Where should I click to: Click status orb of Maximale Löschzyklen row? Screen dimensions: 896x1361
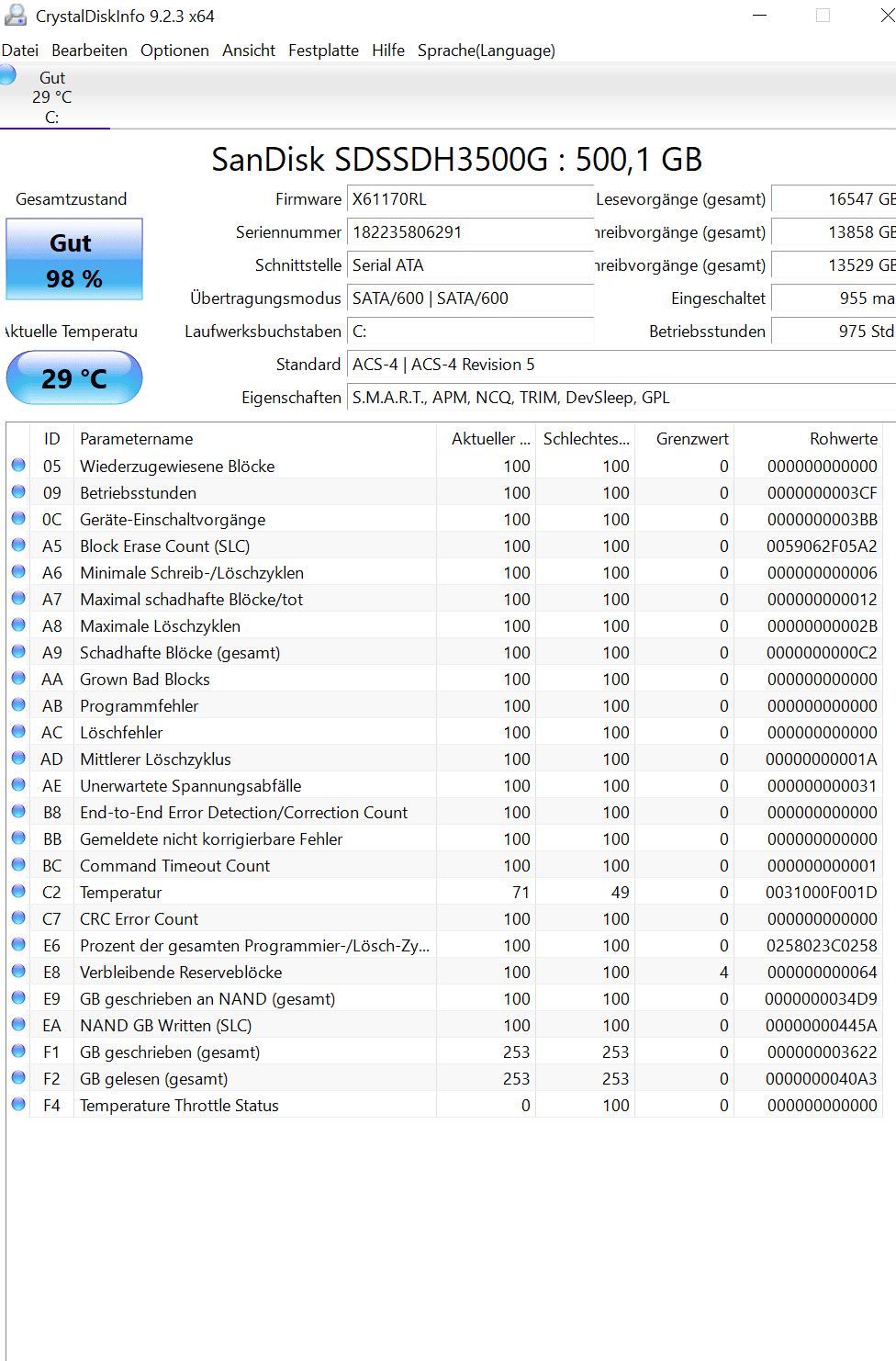pos(18,624)
